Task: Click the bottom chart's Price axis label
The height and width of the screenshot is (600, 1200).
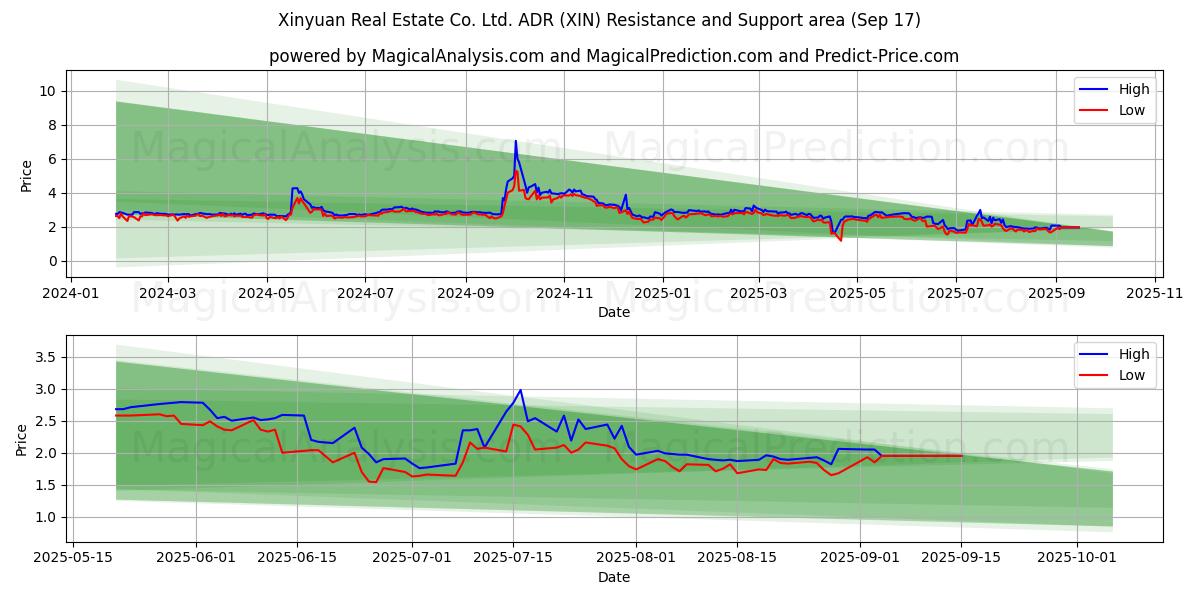Action: [x=22, y=439]
